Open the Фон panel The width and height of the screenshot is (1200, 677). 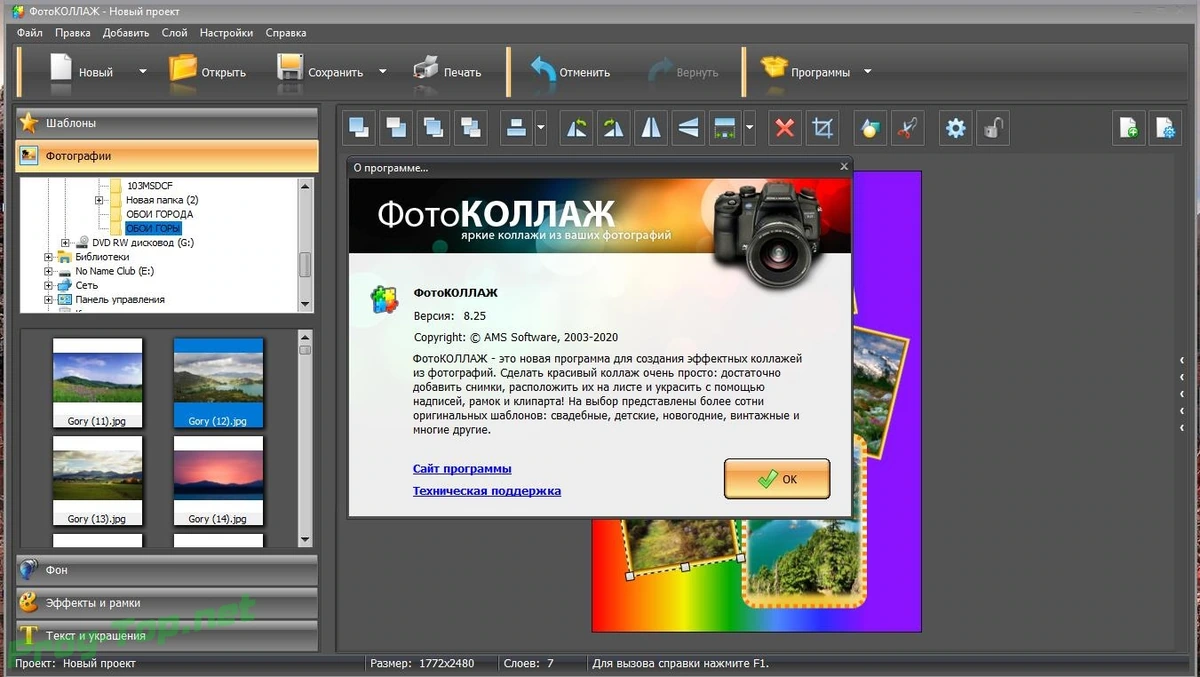167,570
